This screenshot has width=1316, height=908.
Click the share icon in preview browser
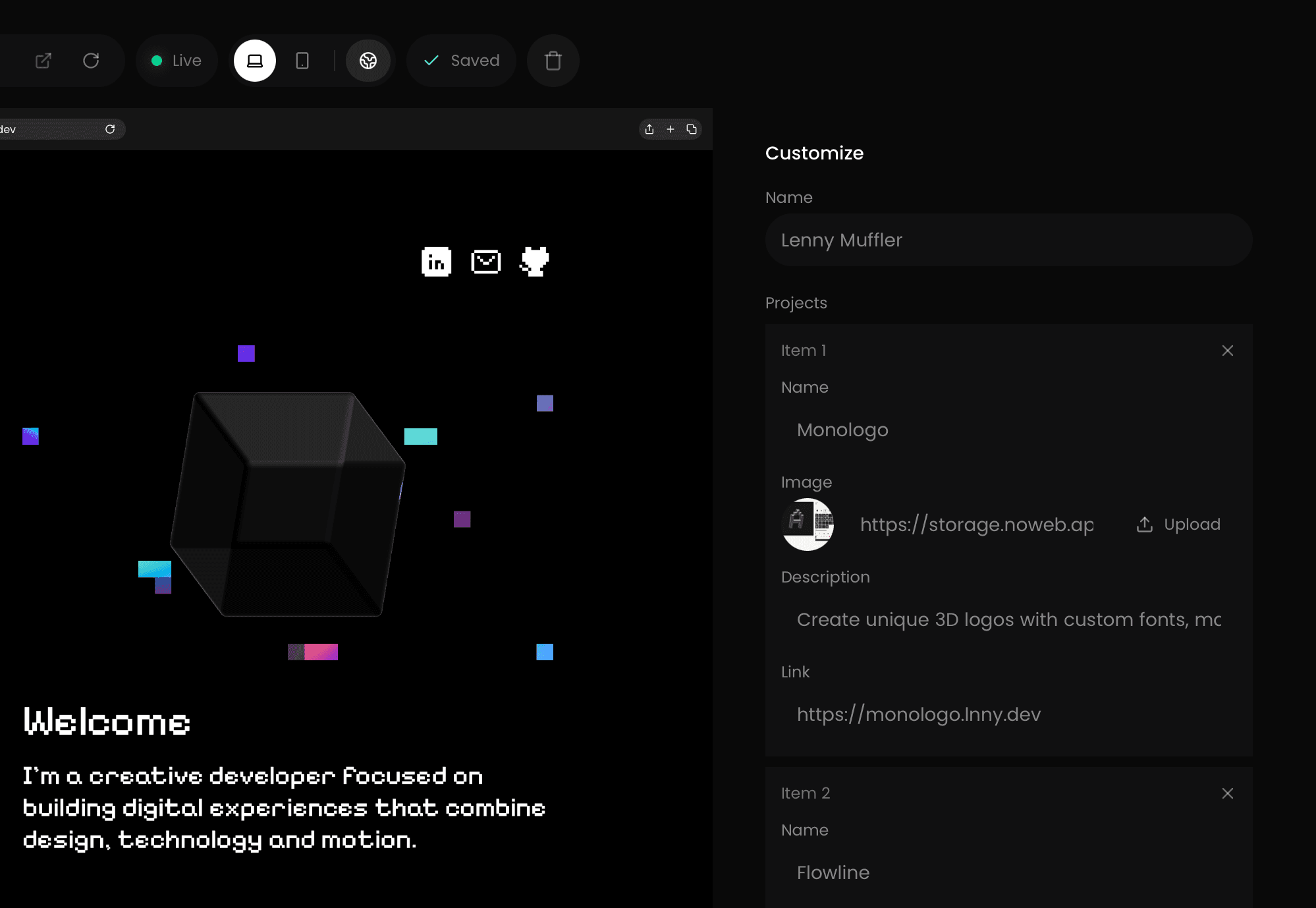coord(649,129)
